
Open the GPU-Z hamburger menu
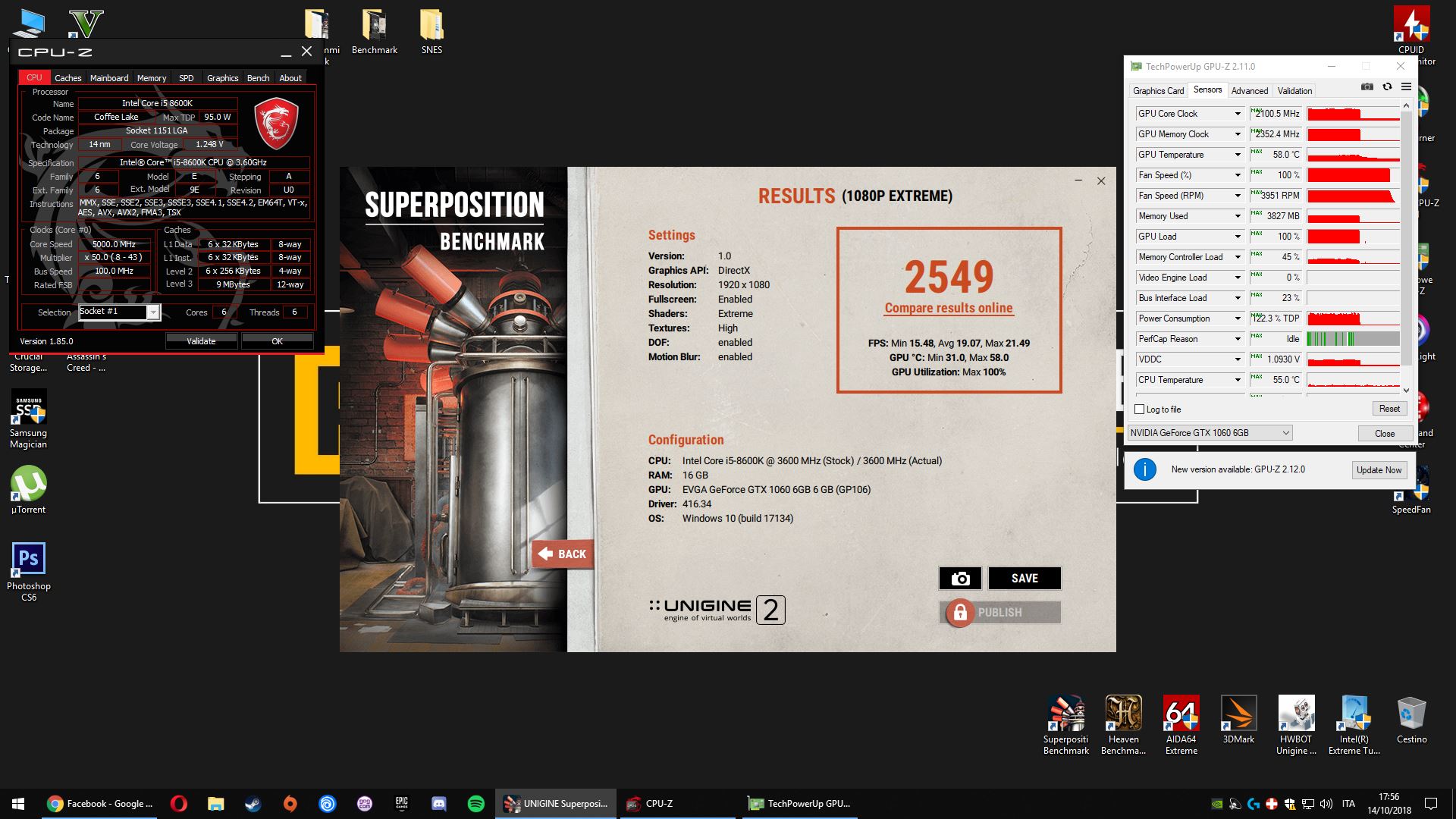click(1406, 86)
